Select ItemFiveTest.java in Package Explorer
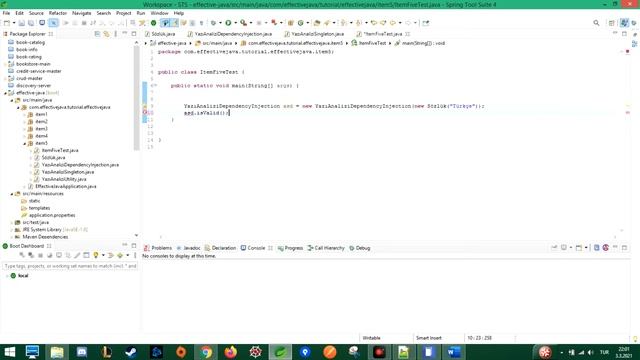Viewport: 640px width, 360px height. [60, 151]
